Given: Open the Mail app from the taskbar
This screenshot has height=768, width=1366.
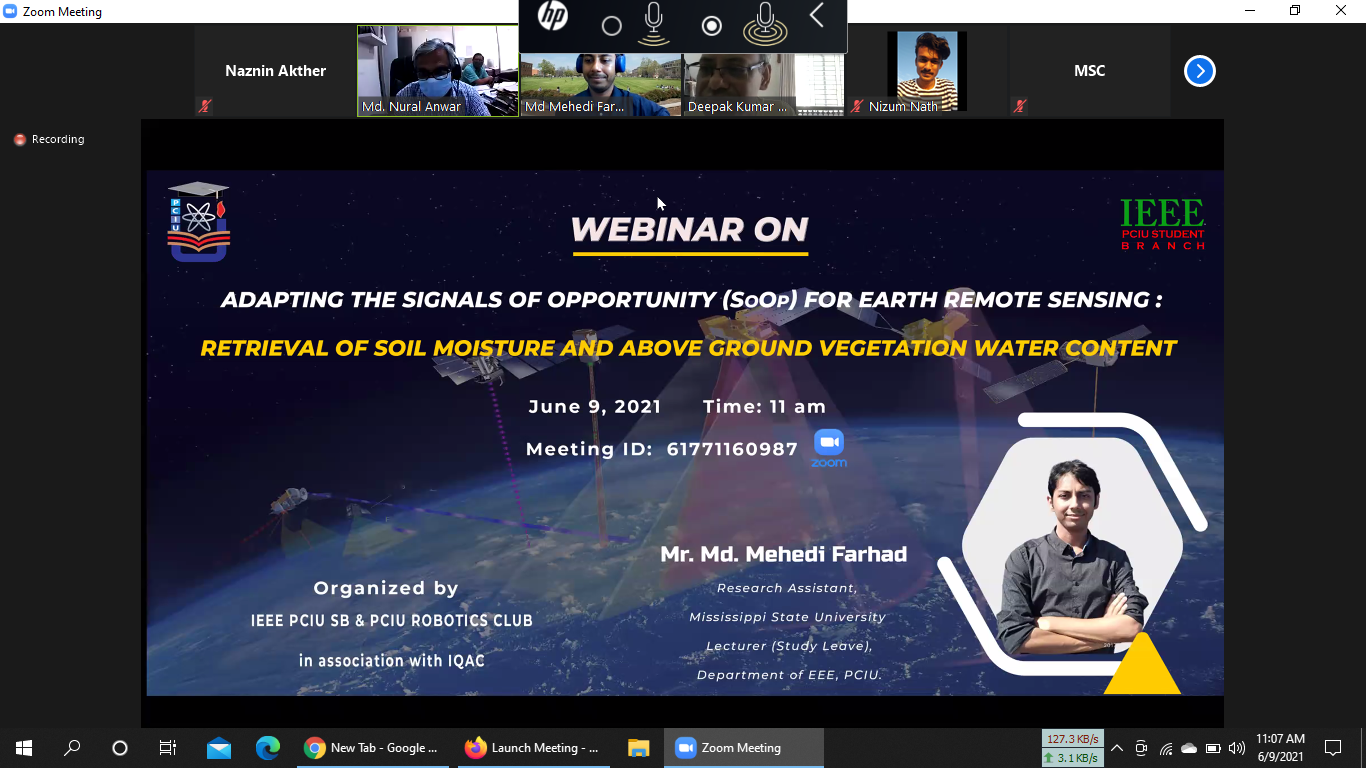Looking at the screenshot, I should (x=219, y=748).
